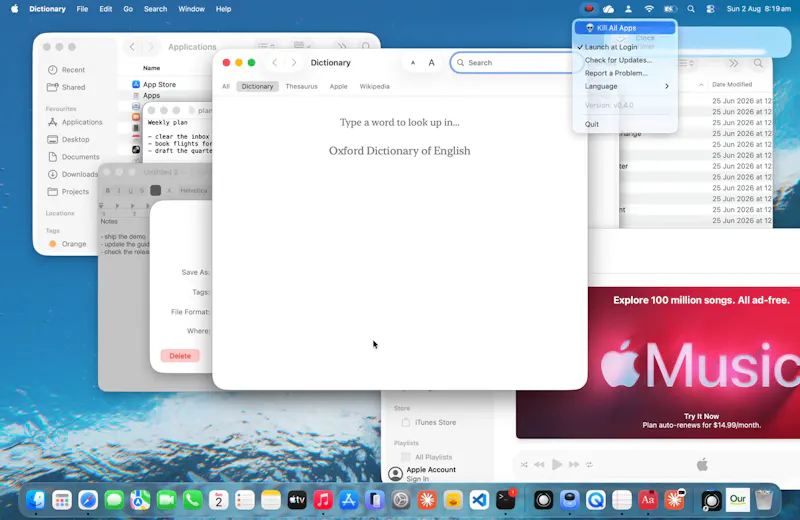Skip to previous track in Music
Screen dimensions: 800x520
[x=539, y=464]
